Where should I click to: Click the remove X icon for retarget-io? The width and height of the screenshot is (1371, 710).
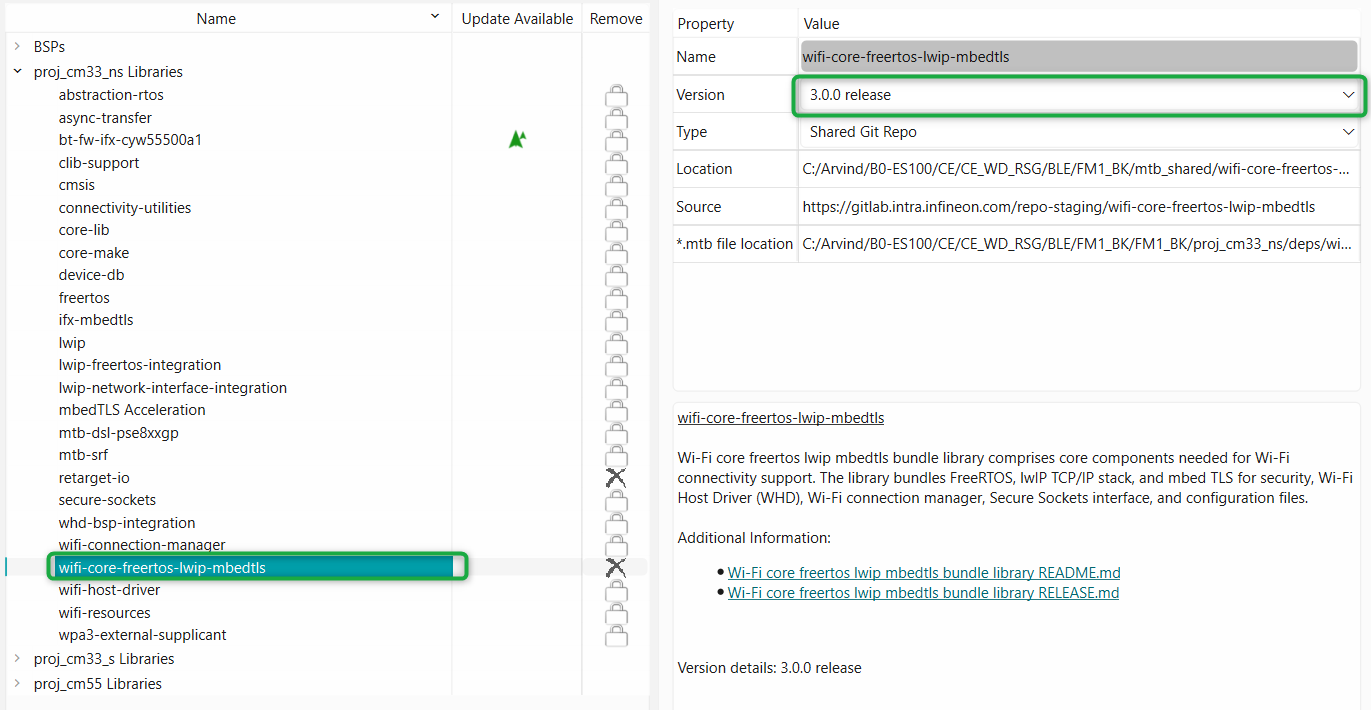(616, 478)
